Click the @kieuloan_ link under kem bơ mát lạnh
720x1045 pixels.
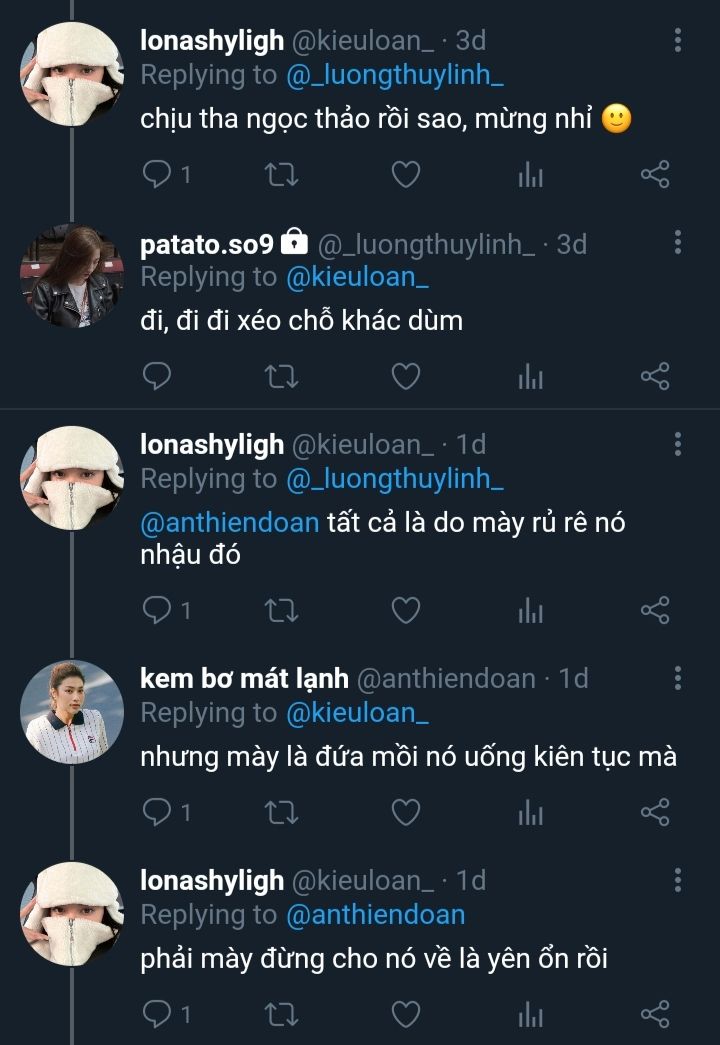(x=357, y=713)
